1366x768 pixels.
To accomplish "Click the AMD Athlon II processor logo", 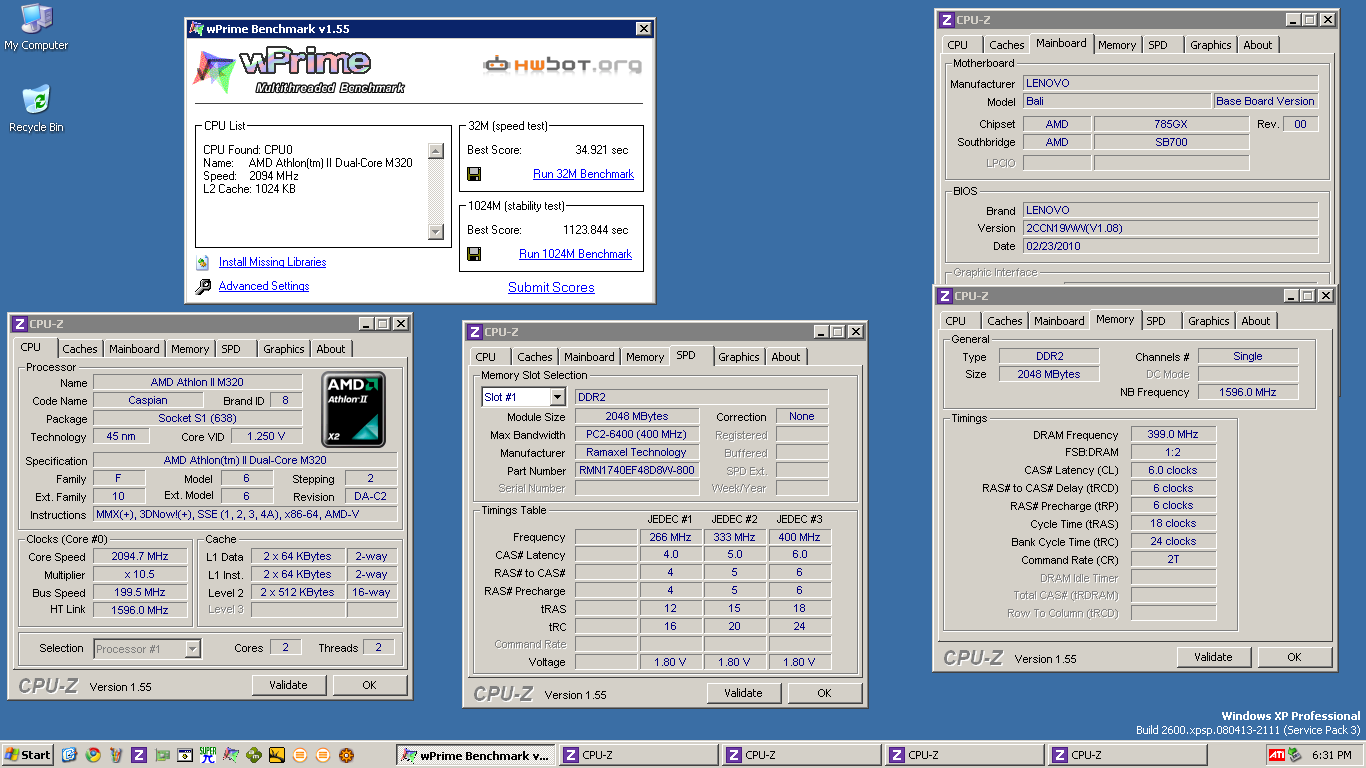I will pyautogui.click(x=353, y=409).
